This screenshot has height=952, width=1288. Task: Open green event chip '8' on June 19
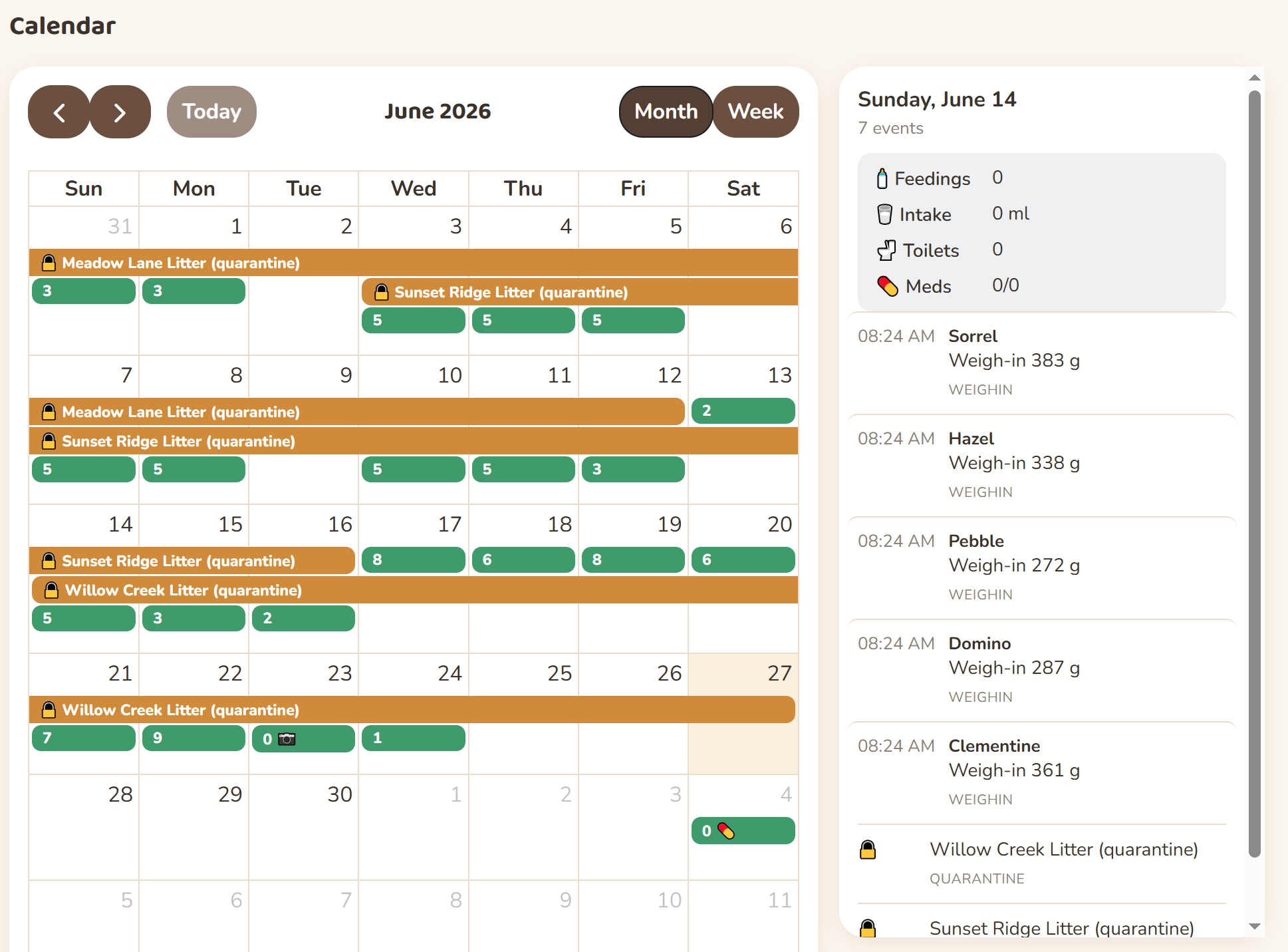pyautogui.click(x=633, y=560)
